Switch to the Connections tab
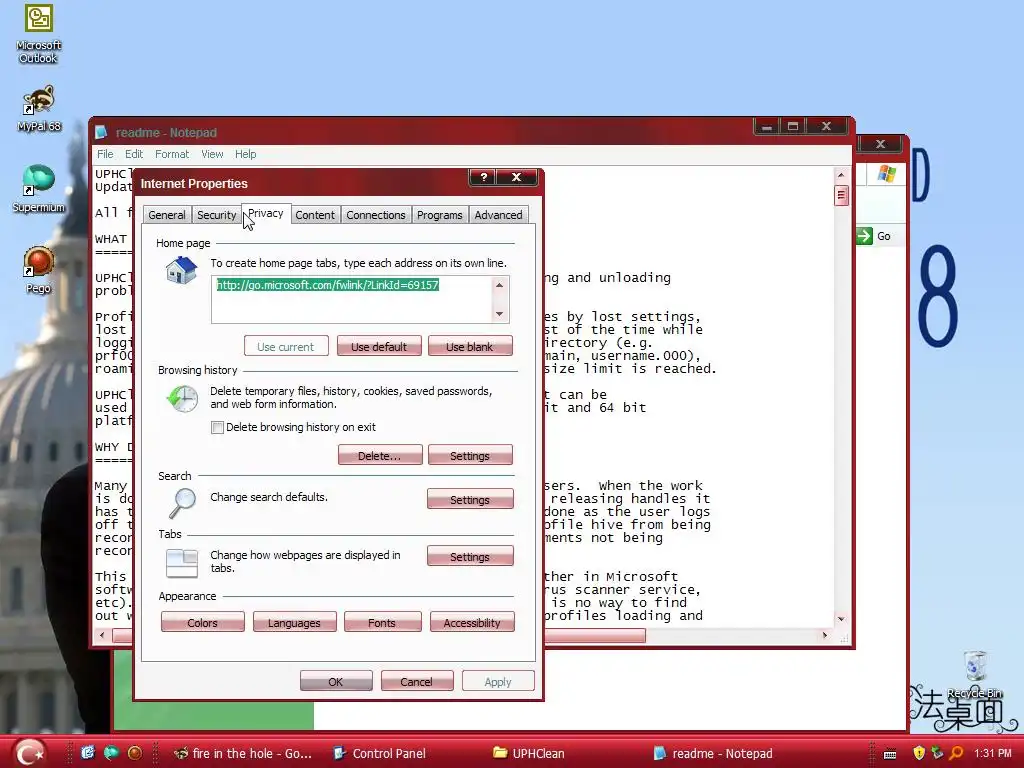1024x768 pixels. 376,215
